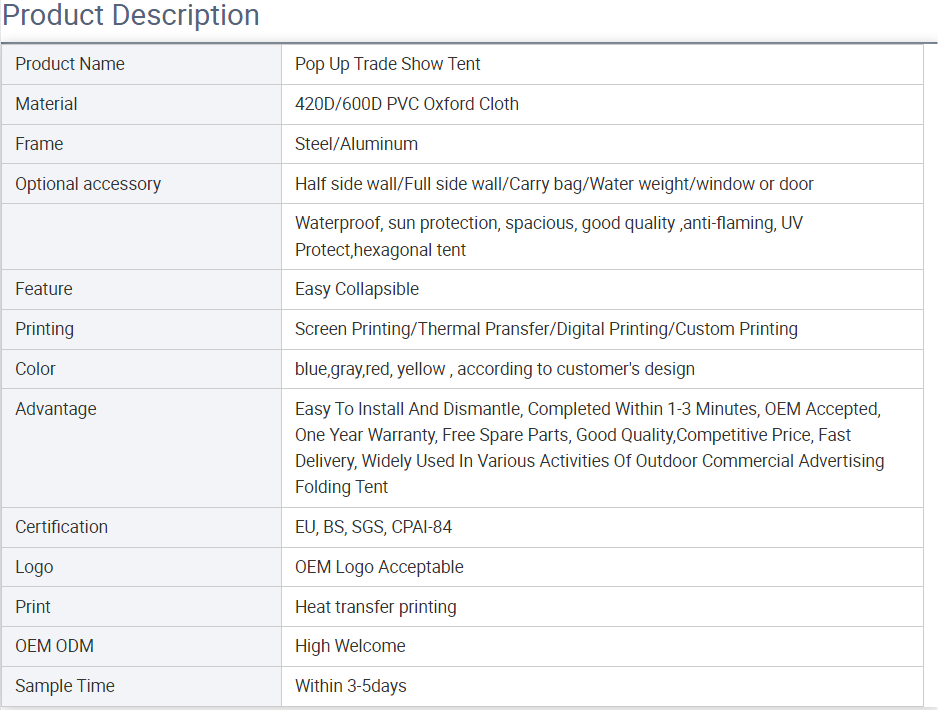
Task: Click the value 420D/600D PVC Oxford Cloth
Action: 407,104
